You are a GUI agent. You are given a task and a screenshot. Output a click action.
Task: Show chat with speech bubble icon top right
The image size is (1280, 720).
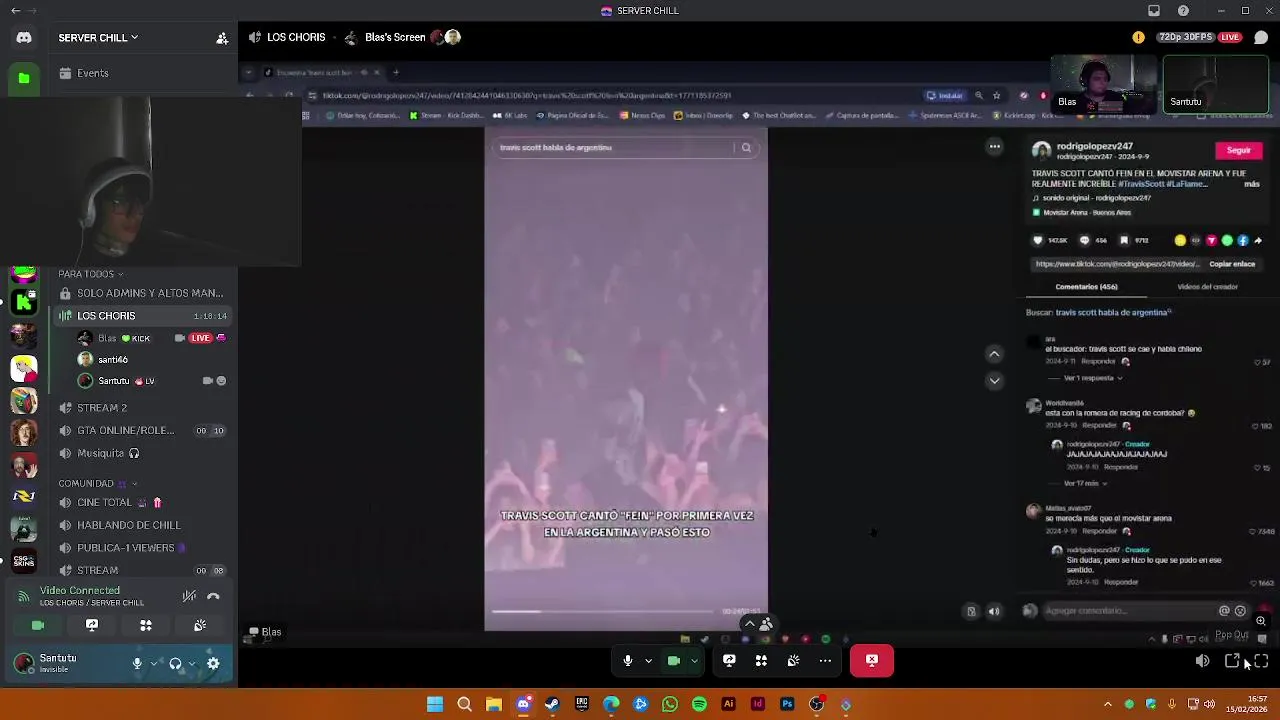click(1261, 37)
